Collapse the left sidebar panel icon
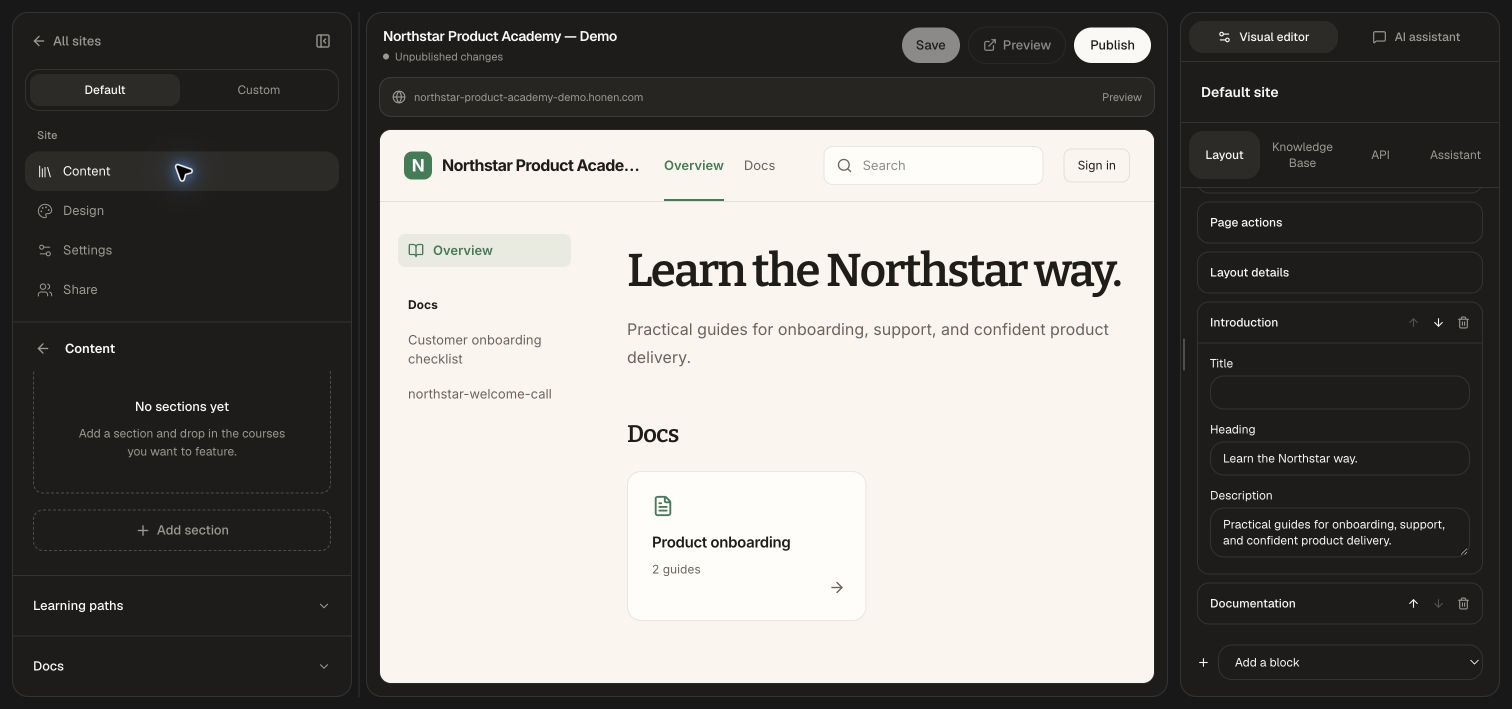The width and height of the screenshot is (1512, 709). pyautogui.click(x=323, y=41)
